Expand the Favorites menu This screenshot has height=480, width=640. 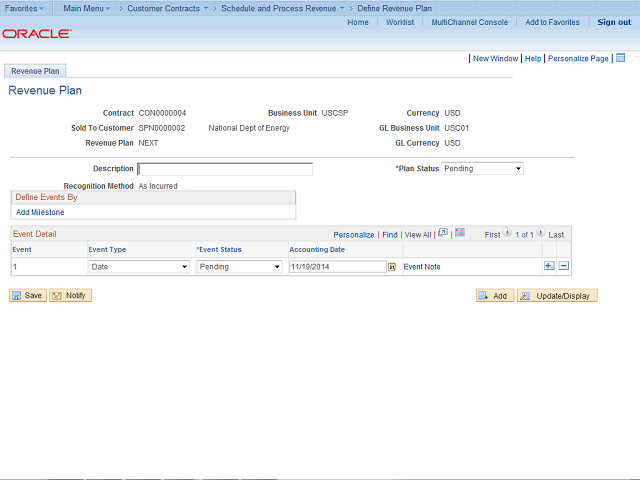[x=24, y=8]
